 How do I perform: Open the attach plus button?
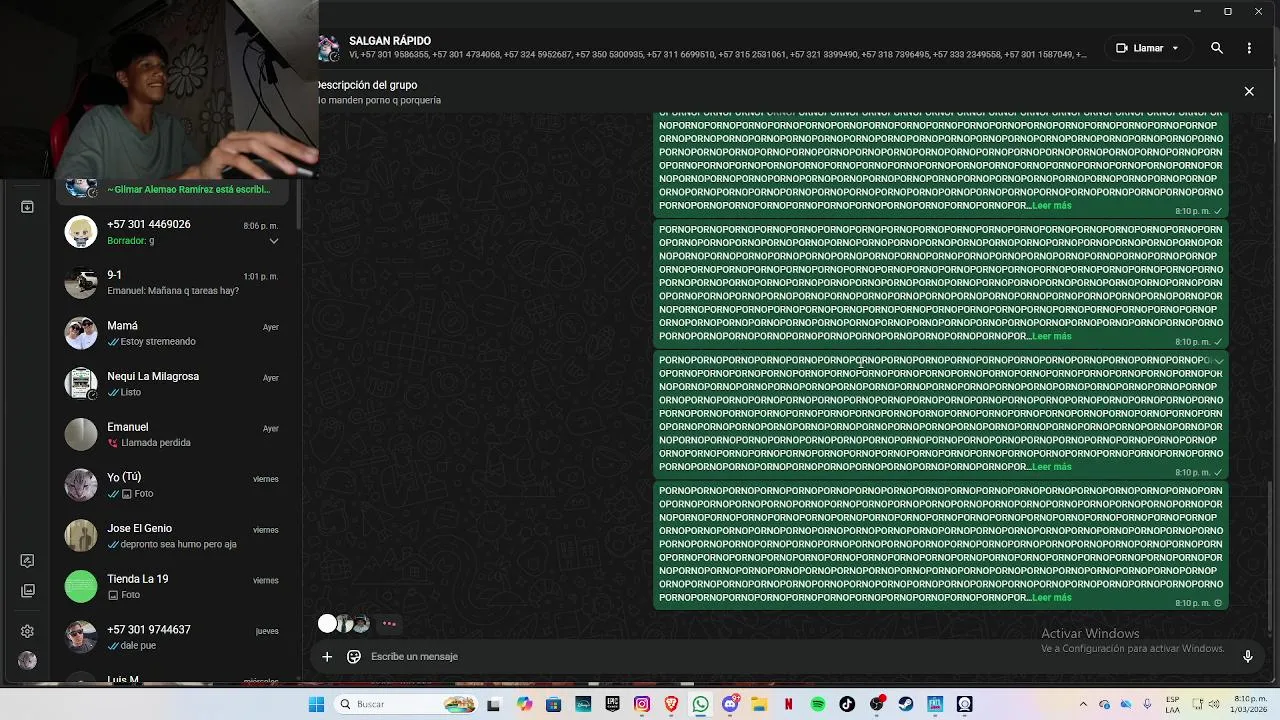click(327, 657)
